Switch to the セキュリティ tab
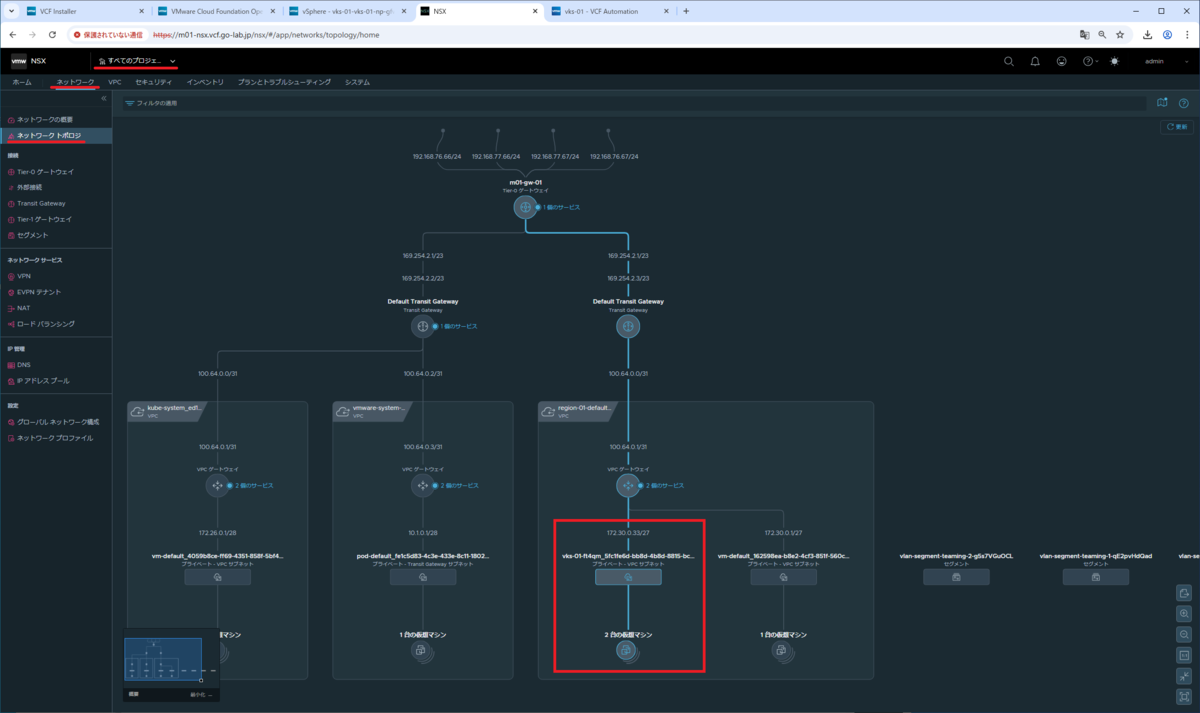 pyautogui.click(x=154, y=82)
